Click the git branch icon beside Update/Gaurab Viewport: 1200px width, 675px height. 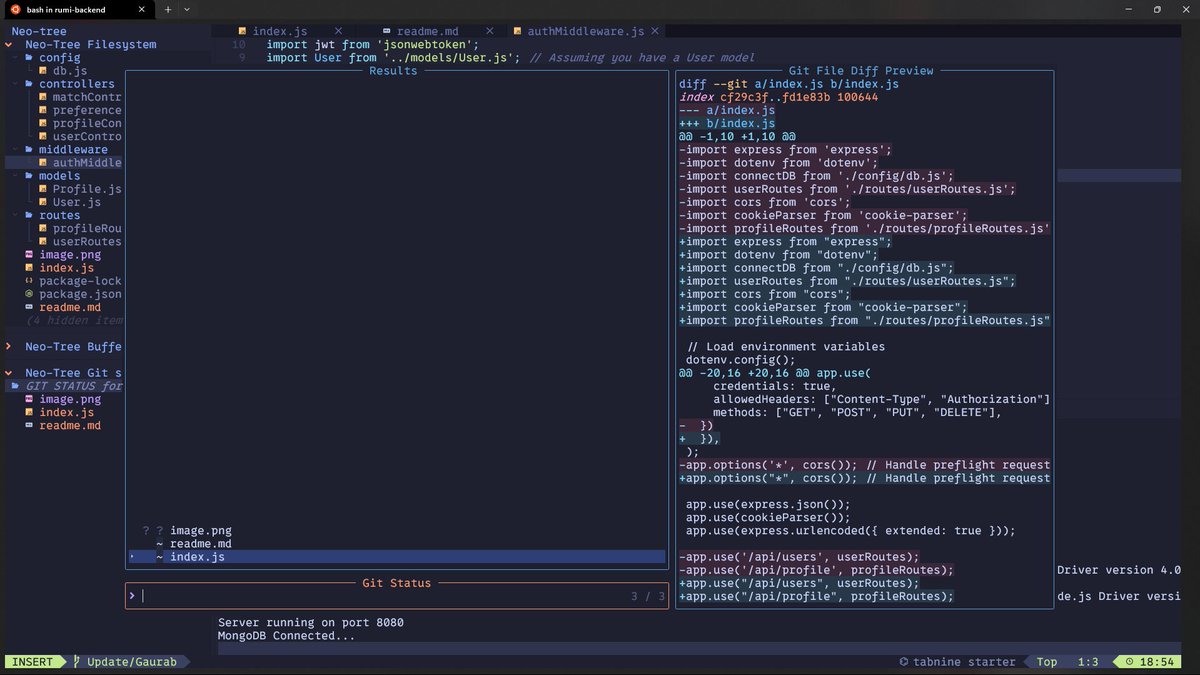(76, 662)
